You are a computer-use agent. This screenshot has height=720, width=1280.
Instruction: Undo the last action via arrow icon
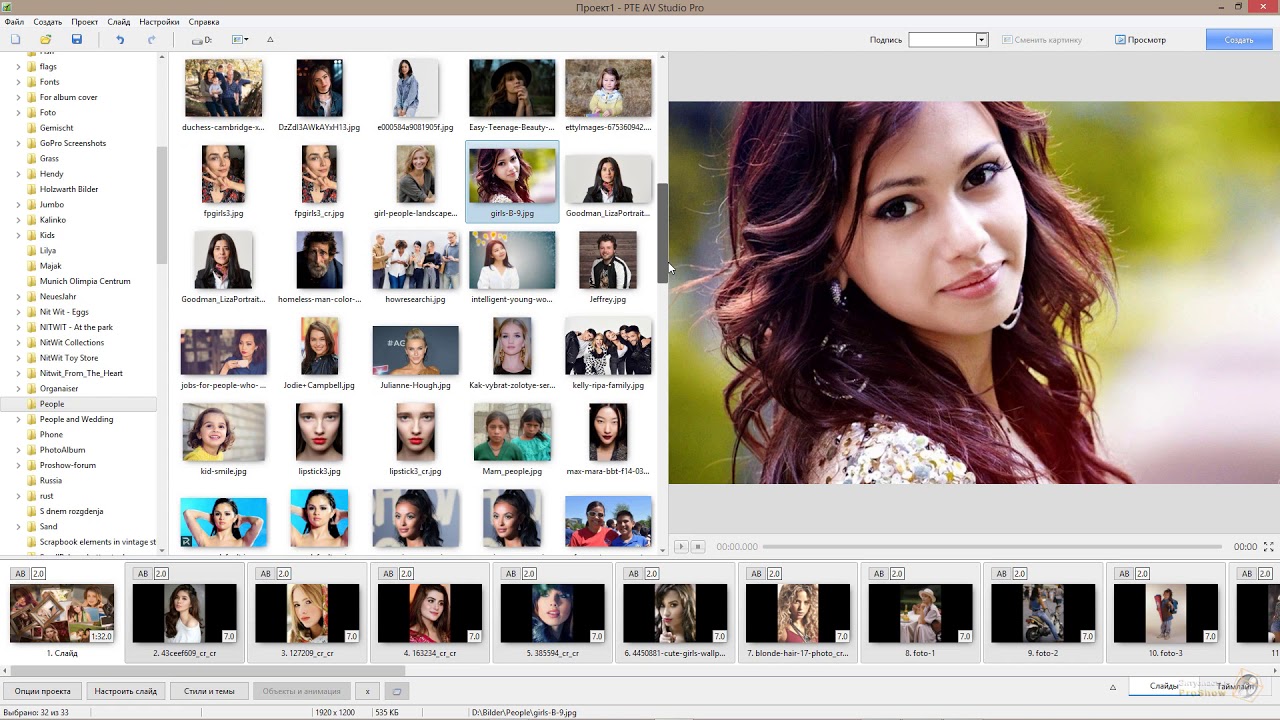pyautogui.click(x=120, y=40)
